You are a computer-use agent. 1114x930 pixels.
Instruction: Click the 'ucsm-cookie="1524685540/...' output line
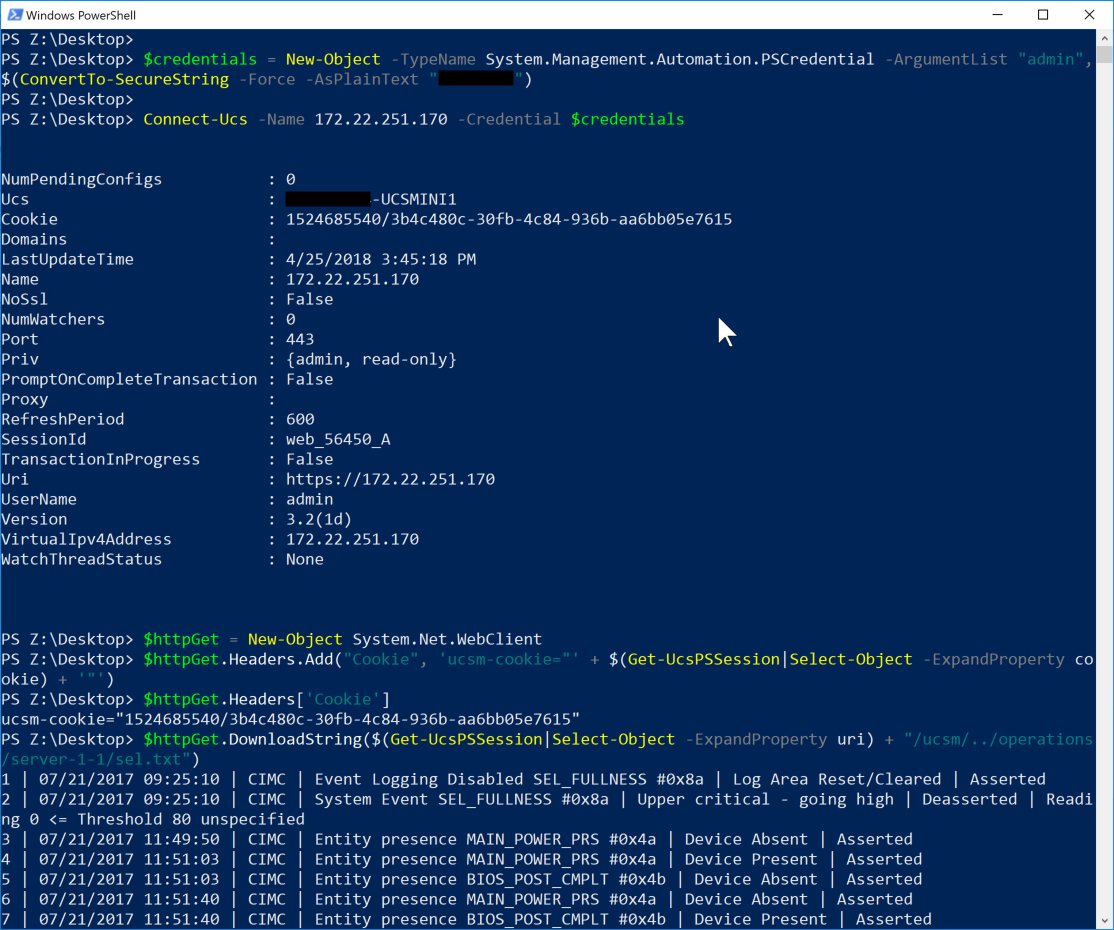click(290, 719)
